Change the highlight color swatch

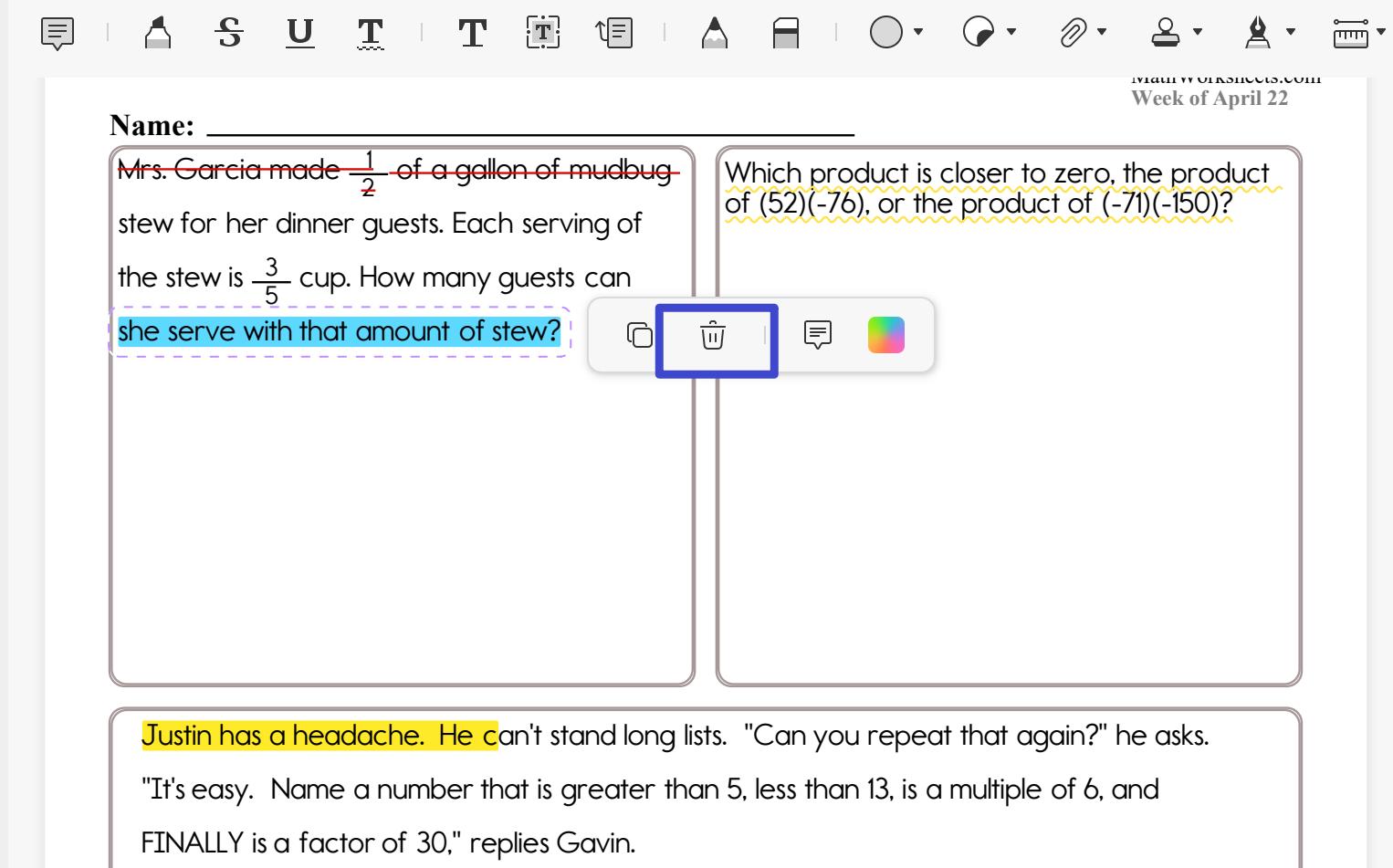[885, 335]
